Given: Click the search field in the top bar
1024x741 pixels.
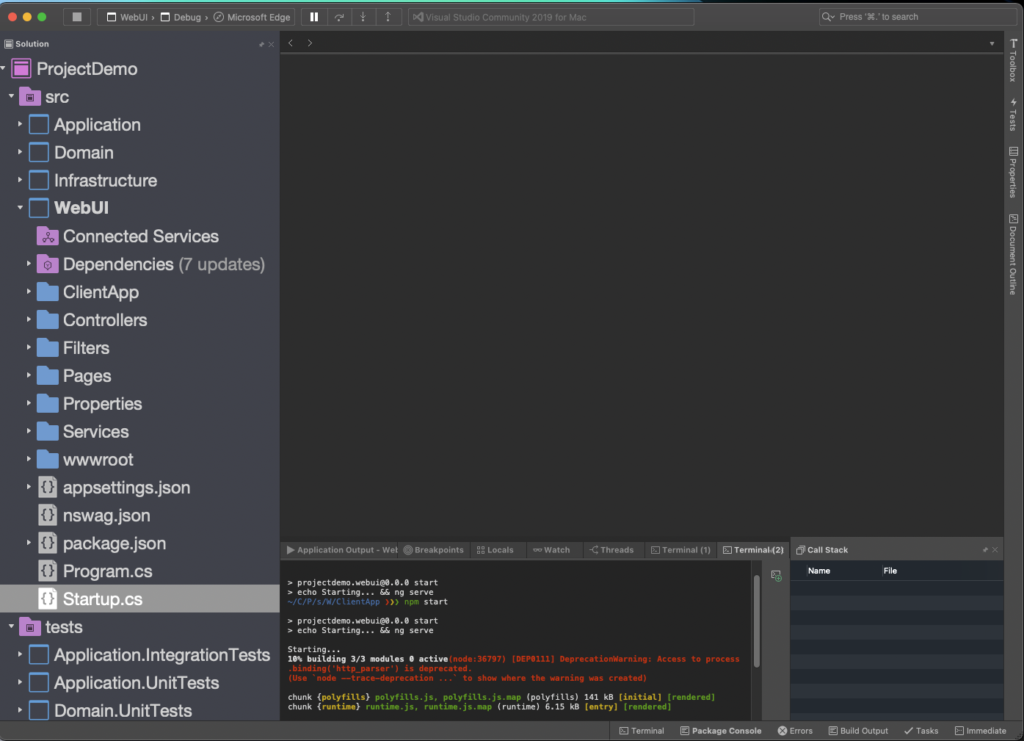Looking at the screenshot, I should tap(915, 16).
